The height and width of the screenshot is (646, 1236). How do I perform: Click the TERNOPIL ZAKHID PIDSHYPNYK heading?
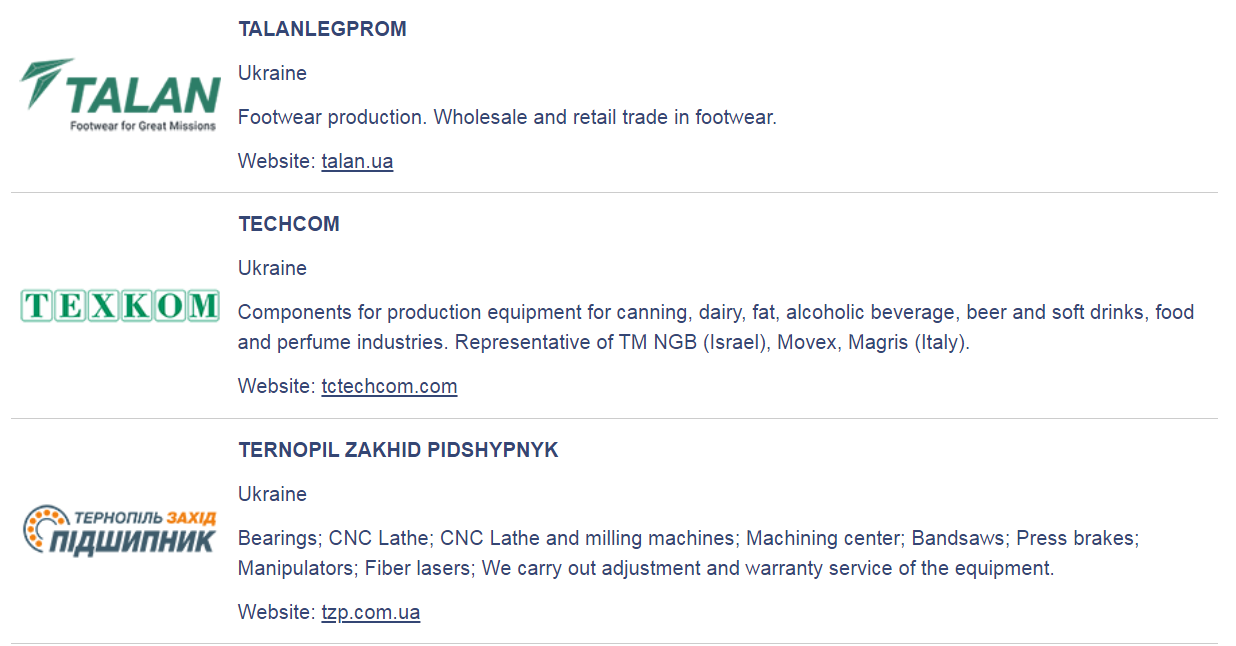(x=398, y=450)
